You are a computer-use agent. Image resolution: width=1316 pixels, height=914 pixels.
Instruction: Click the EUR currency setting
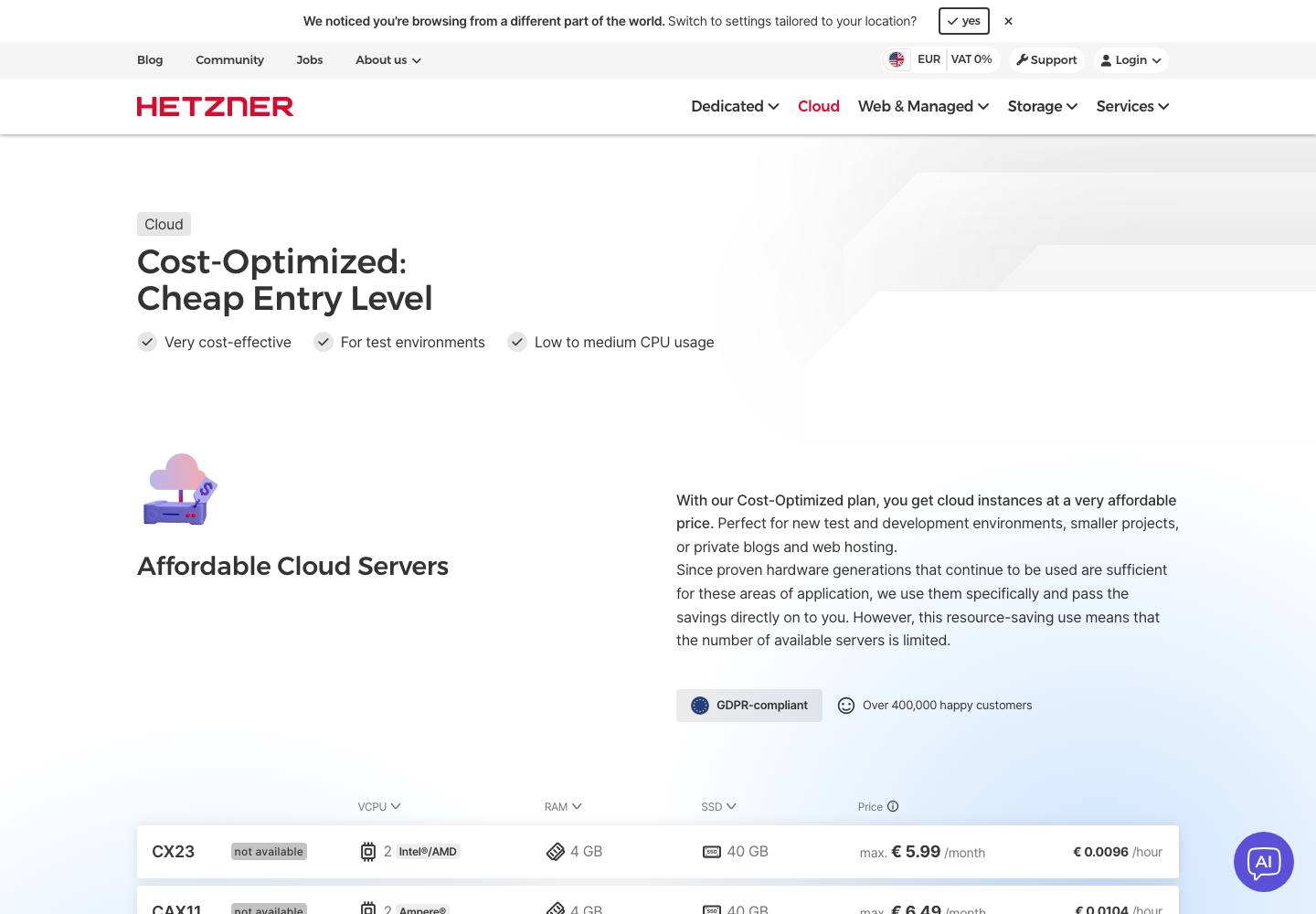(x=929, y=59)
